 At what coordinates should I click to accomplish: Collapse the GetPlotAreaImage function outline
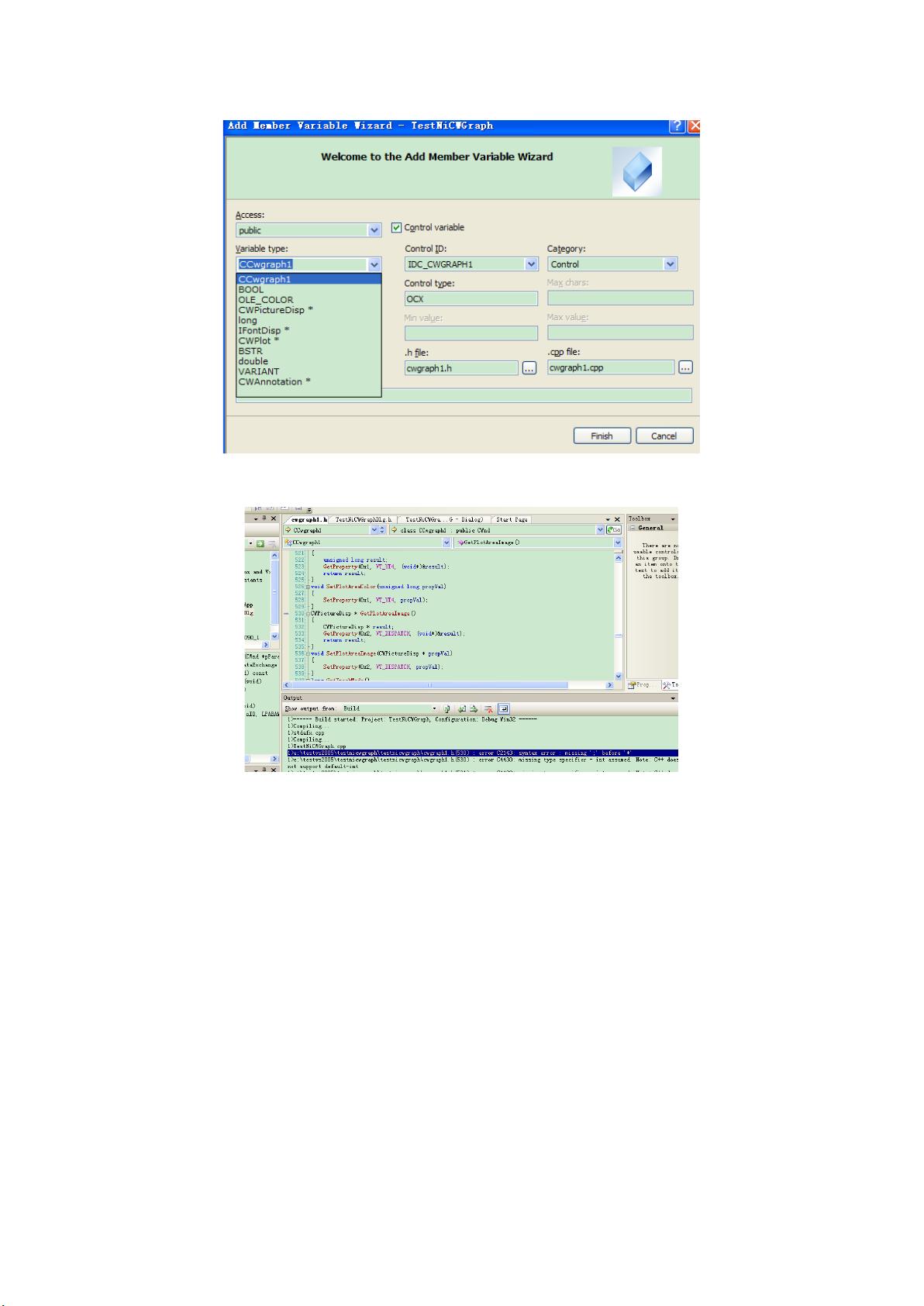click(x=308, y=614)
